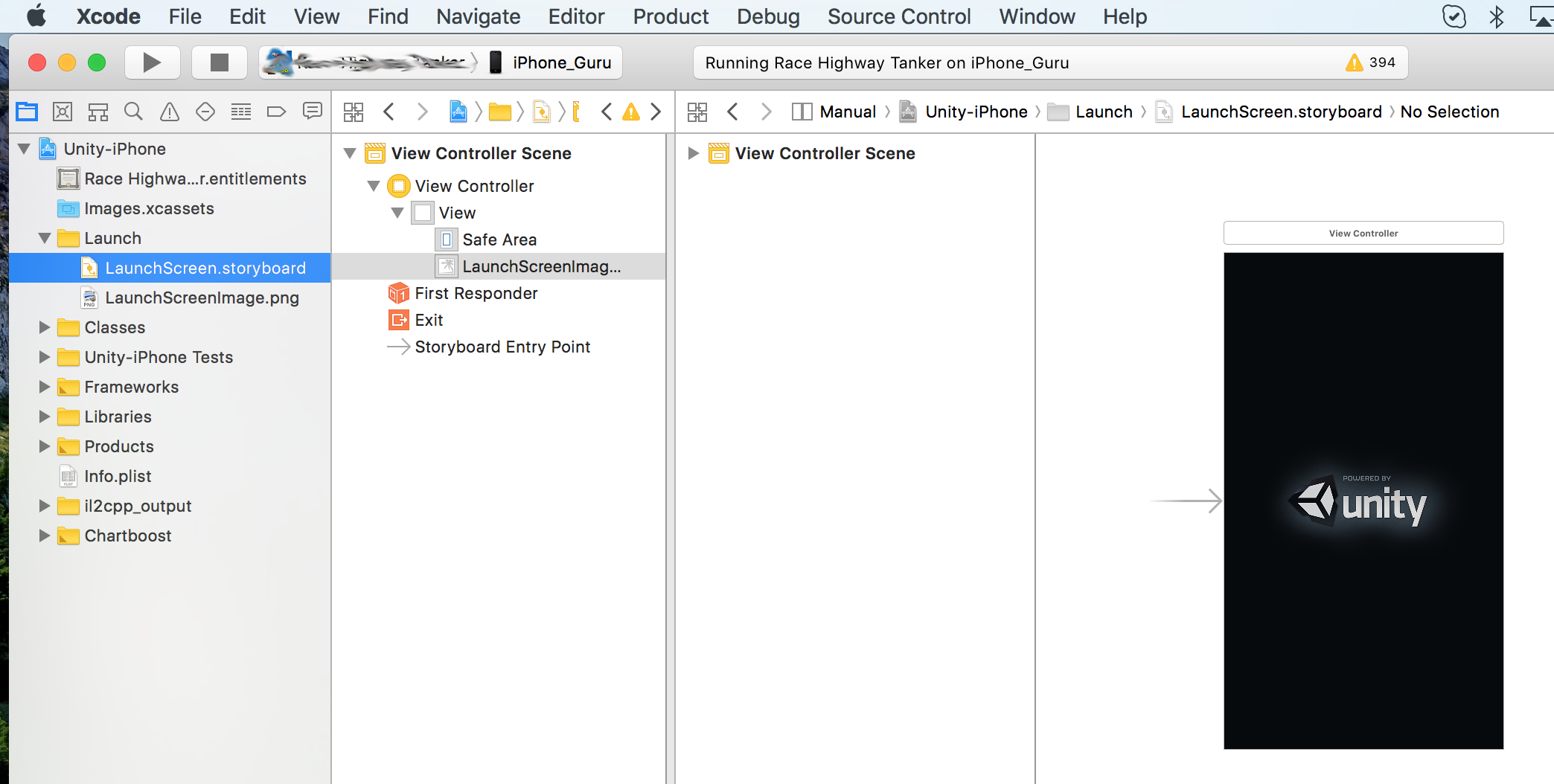Go forward in primary editor history
The image size is (1554, 784).
422,112
